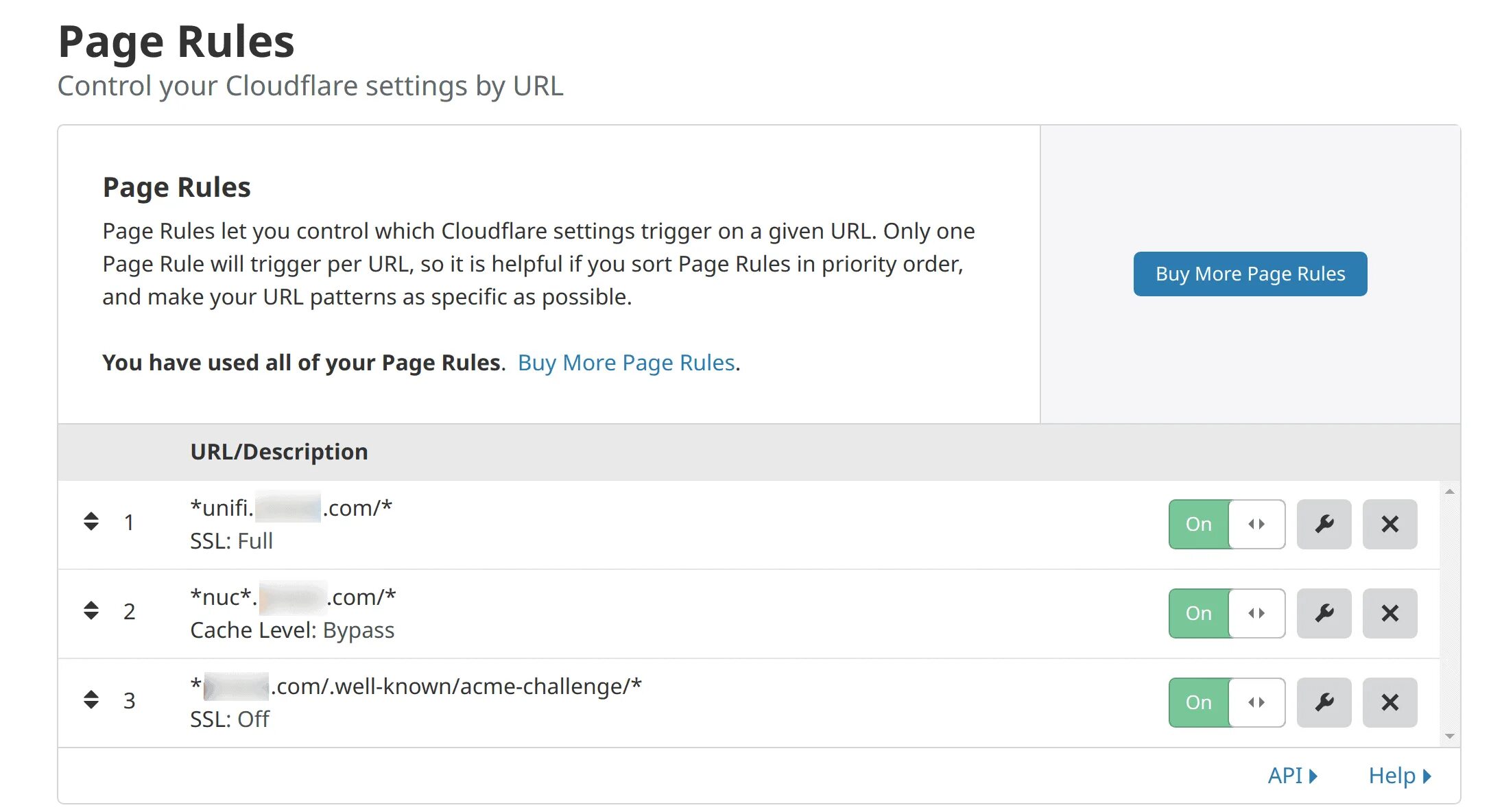This screenshot has width=1491, height=812.
Task: Click the reorder arrows icon for rule 2
Action: tap(91, 611)
